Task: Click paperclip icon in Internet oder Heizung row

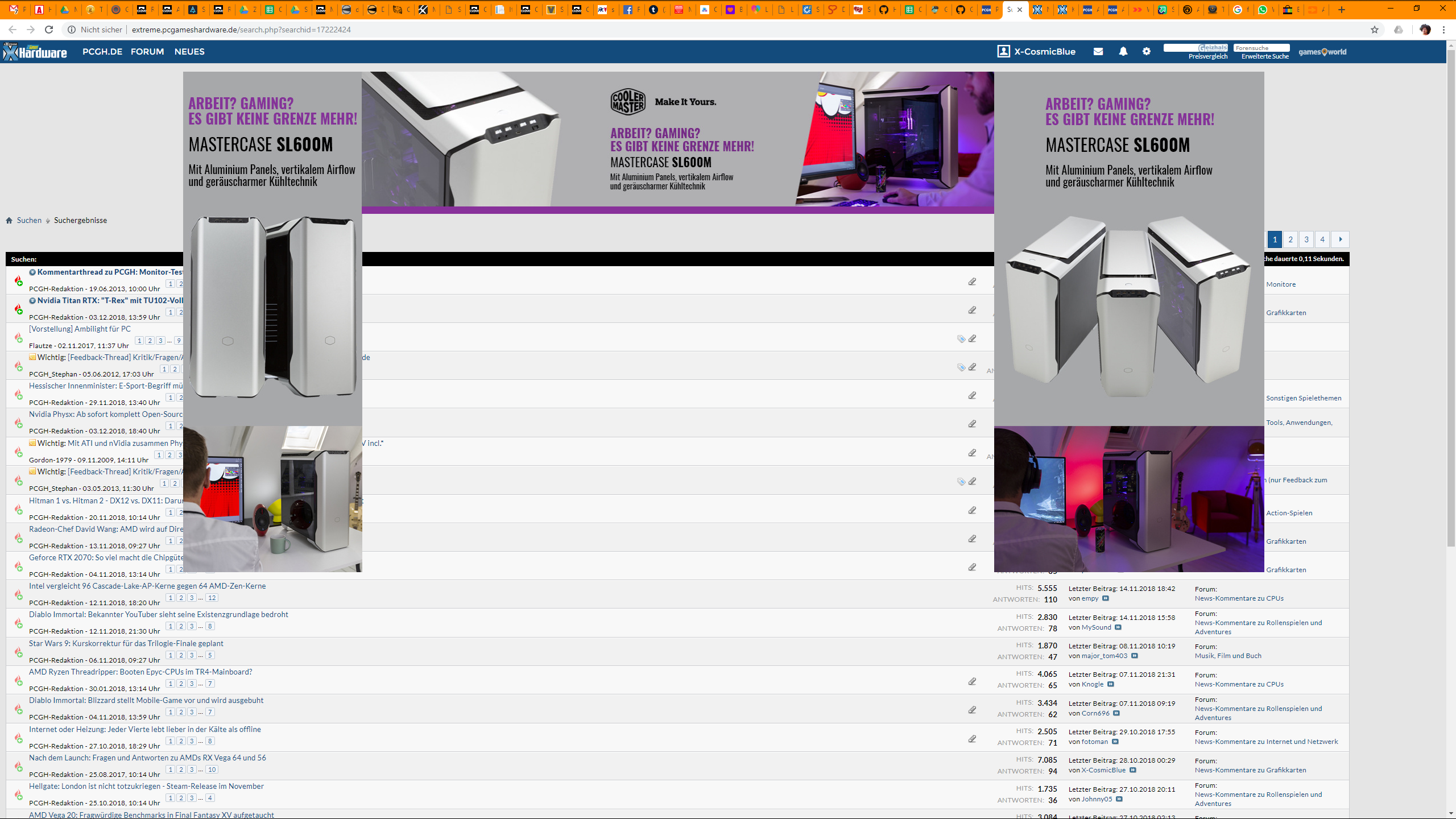Action: pyautogui.click(x=972, y=739)
